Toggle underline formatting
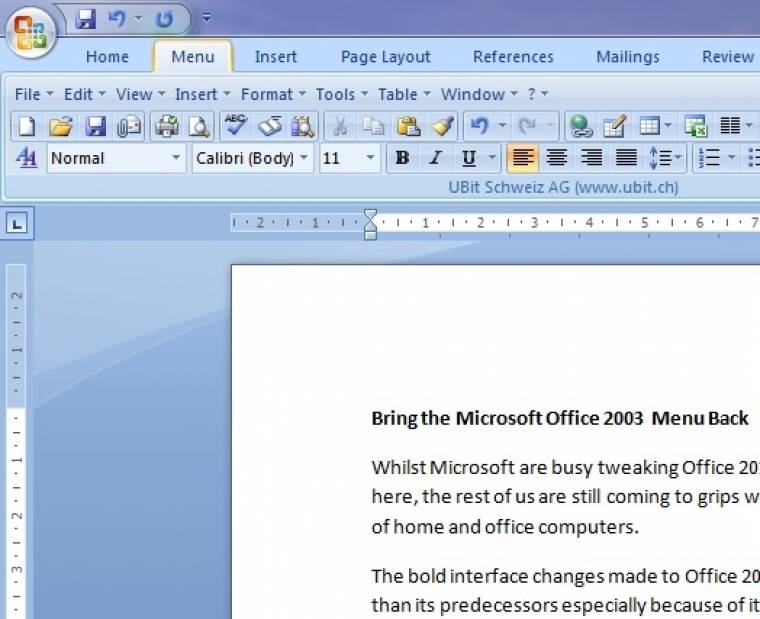The height and width of the screenshot is (619, 760). (x=469, y=158)
